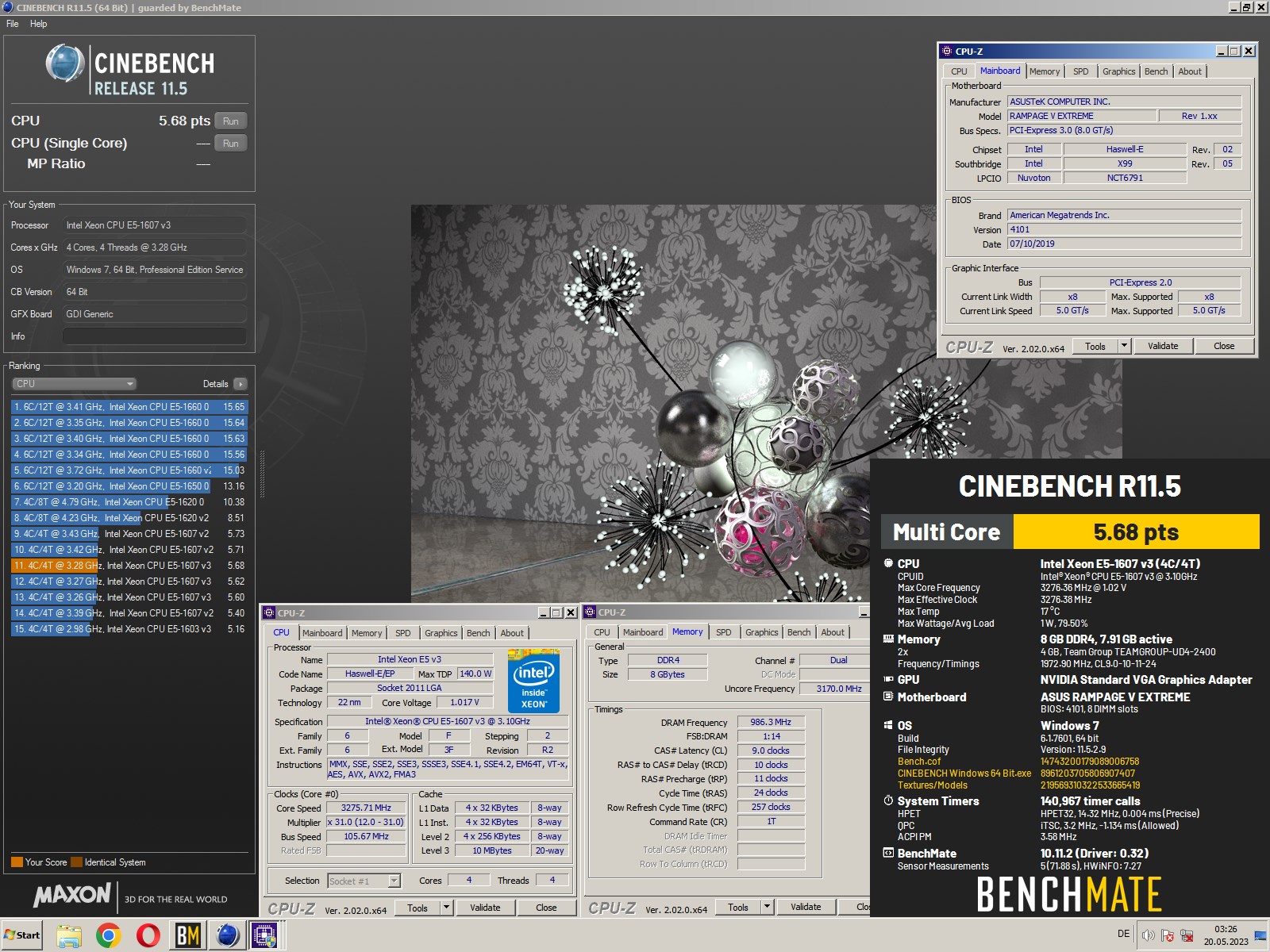Click the Cinebench Release 11.5 logo
Screen dimensions: 1270x952
130,70
